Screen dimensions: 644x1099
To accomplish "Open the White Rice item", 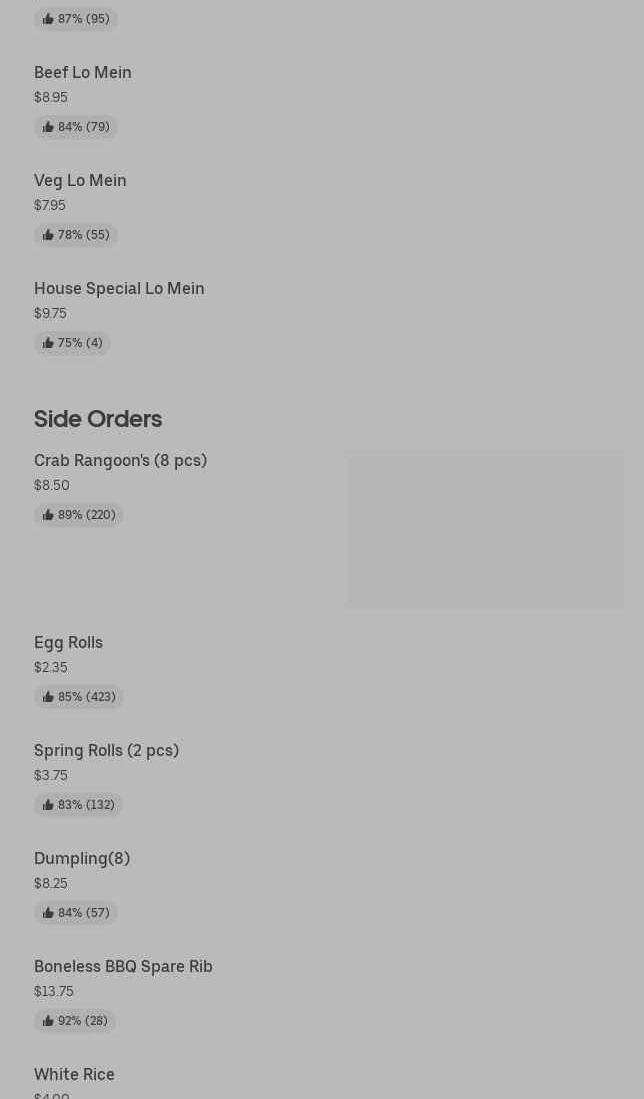I will [74, 1074].
